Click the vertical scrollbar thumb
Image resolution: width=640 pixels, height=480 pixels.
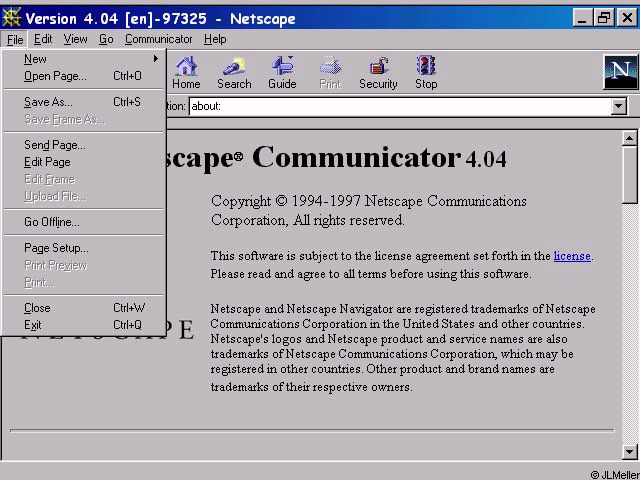[x=629, y=175]
